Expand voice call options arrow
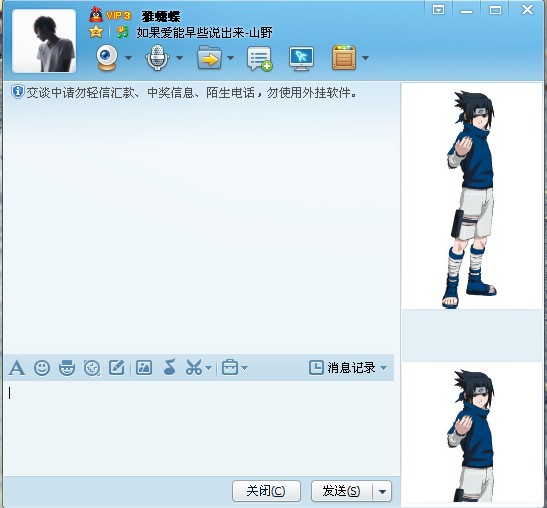The height and width of the screenshot is (508, 547). (179, 58)
